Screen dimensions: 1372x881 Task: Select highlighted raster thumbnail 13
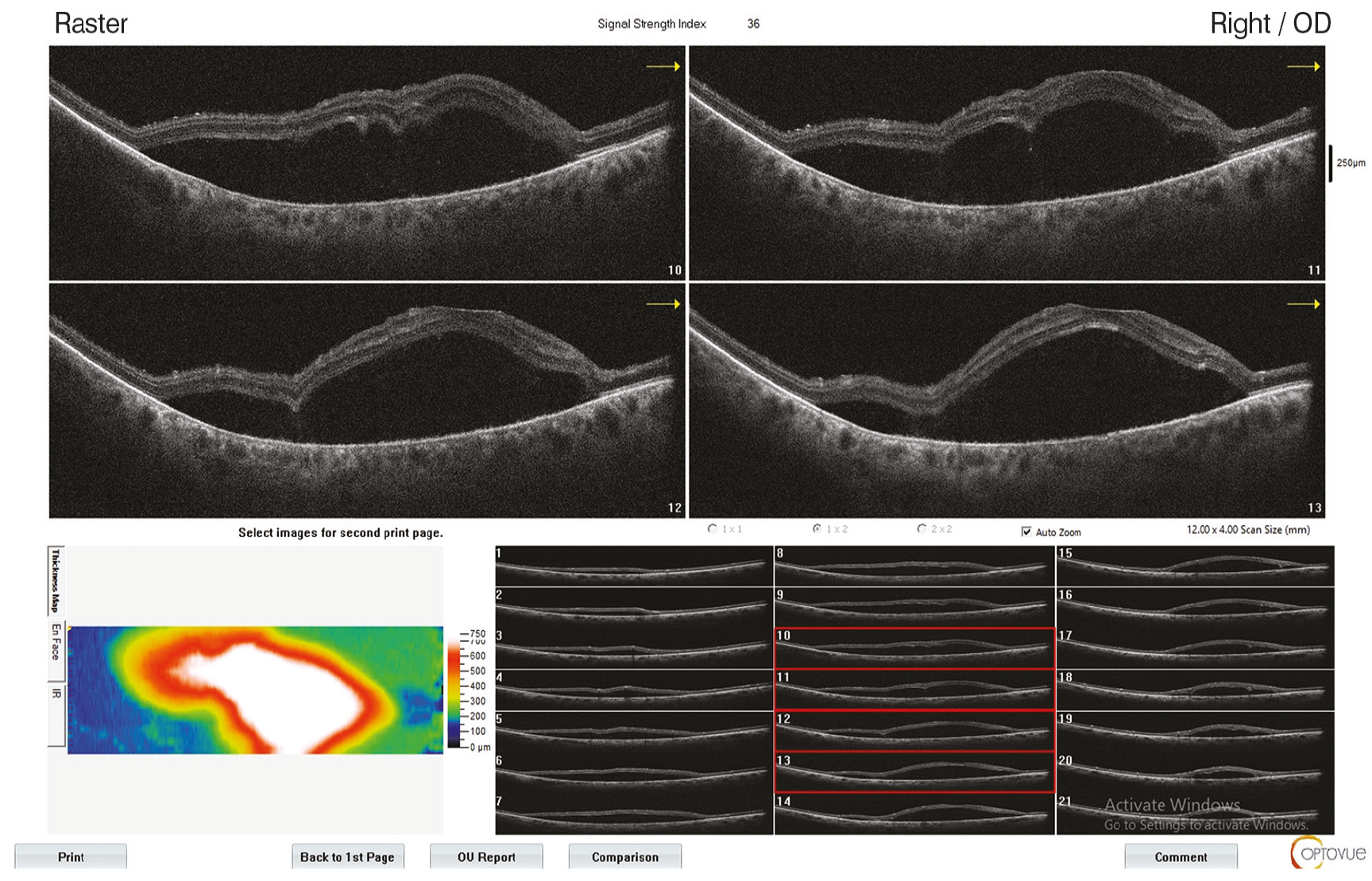[x=914, y=772]
